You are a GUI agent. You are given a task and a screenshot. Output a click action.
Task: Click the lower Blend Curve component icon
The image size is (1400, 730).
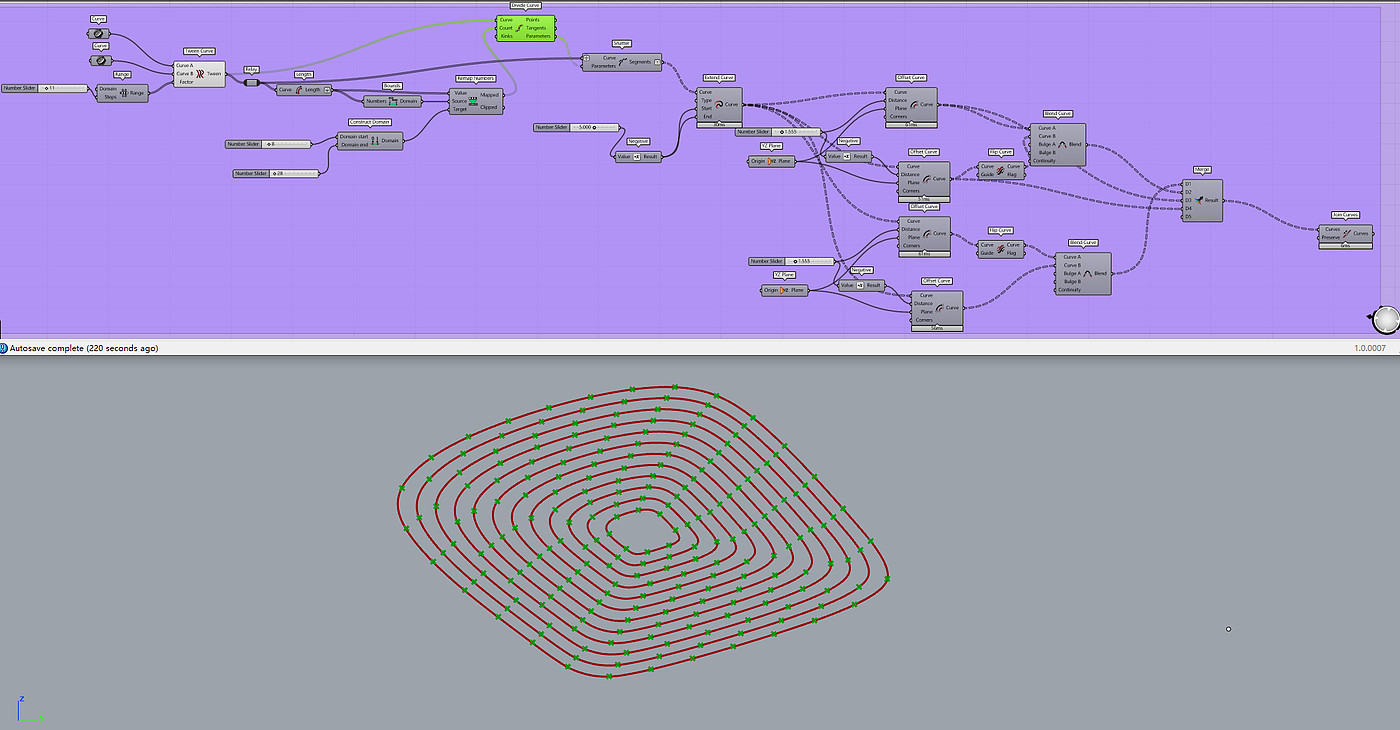coord(1087,273)
